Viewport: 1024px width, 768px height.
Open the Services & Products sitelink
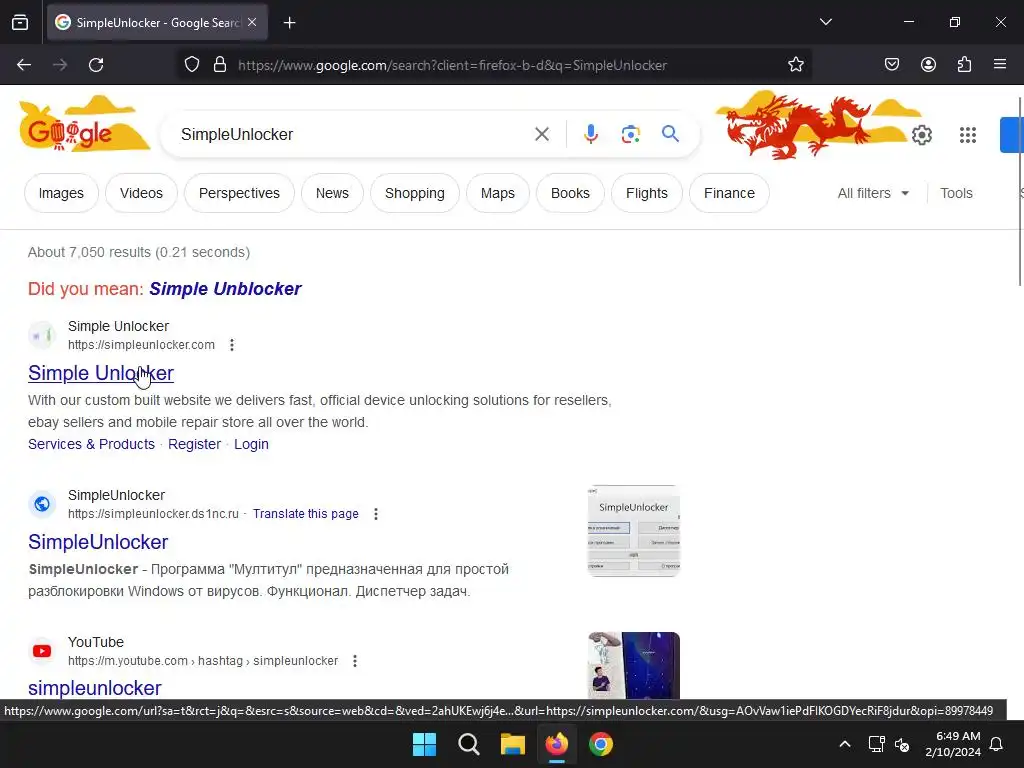coord(91,444)
